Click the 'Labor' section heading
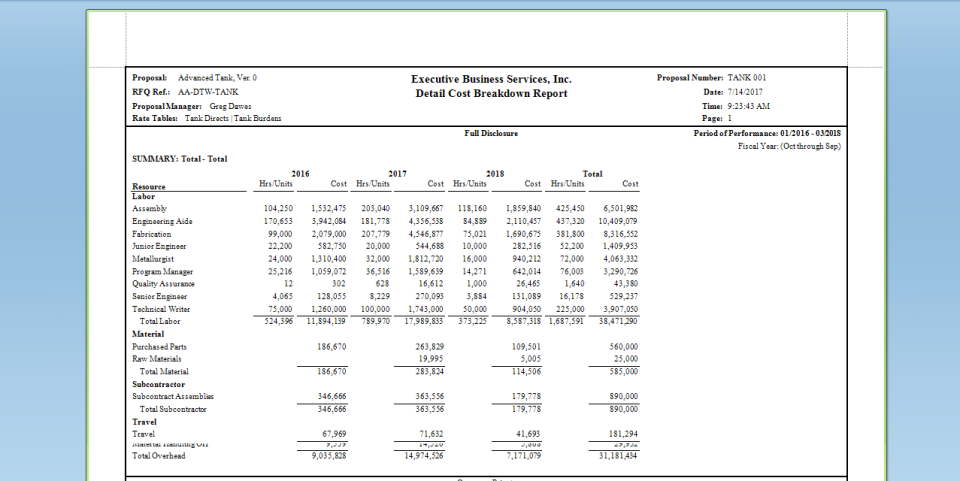This screenshot has width=960, height=481. 143,196
